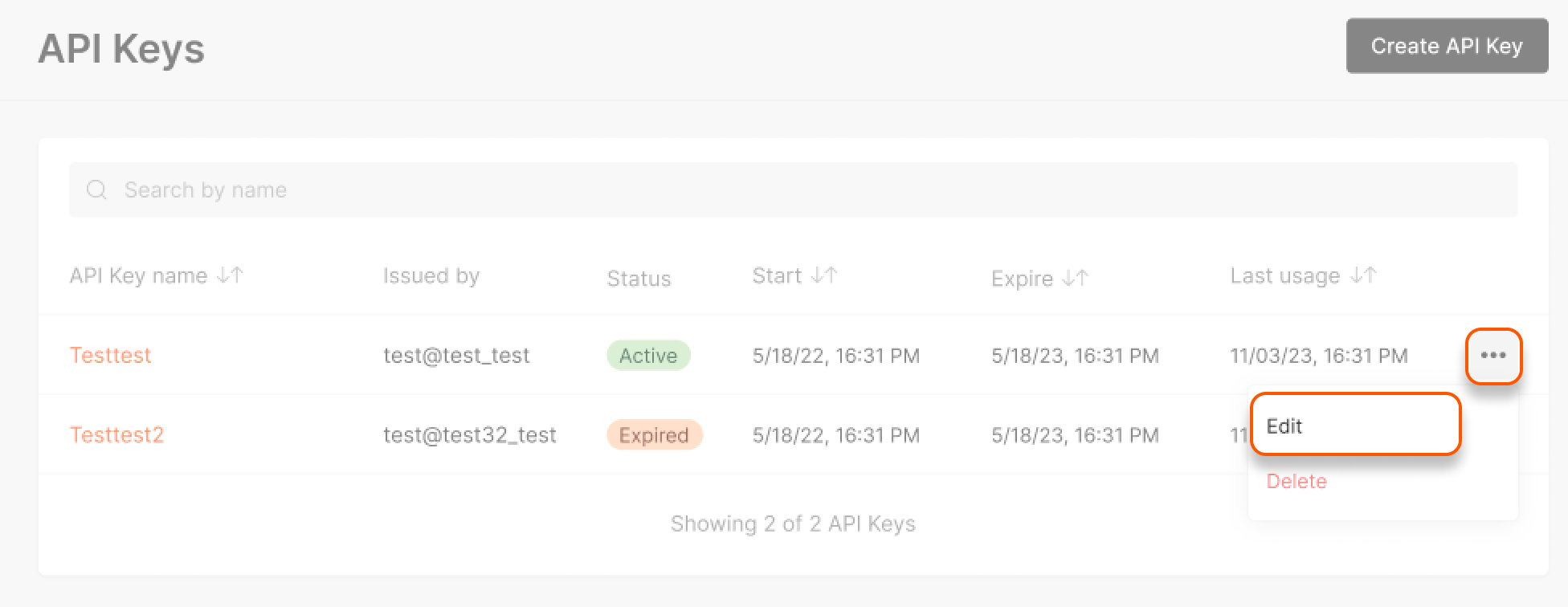This screenshot has width=1568, height=607.
Task: Open the Testtest2 API key details
Action: coord(116,434)
